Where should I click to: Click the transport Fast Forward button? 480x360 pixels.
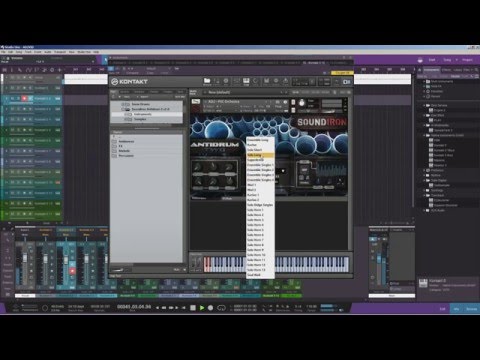pyautogui.click(x=171, y=308)
